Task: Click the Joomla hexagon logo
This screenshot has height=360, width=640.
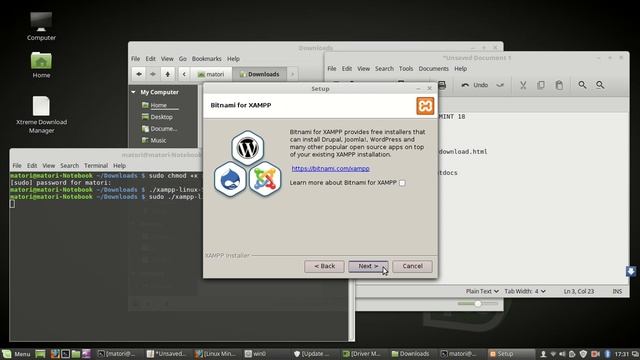Action: (265, 179)
